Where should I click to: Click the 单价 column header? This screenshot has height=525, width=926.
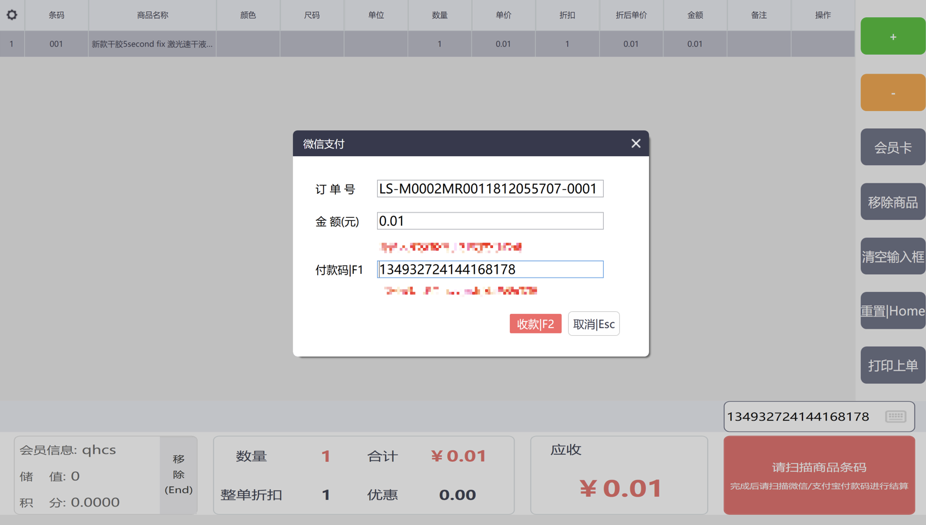click(x=503, y=15)
